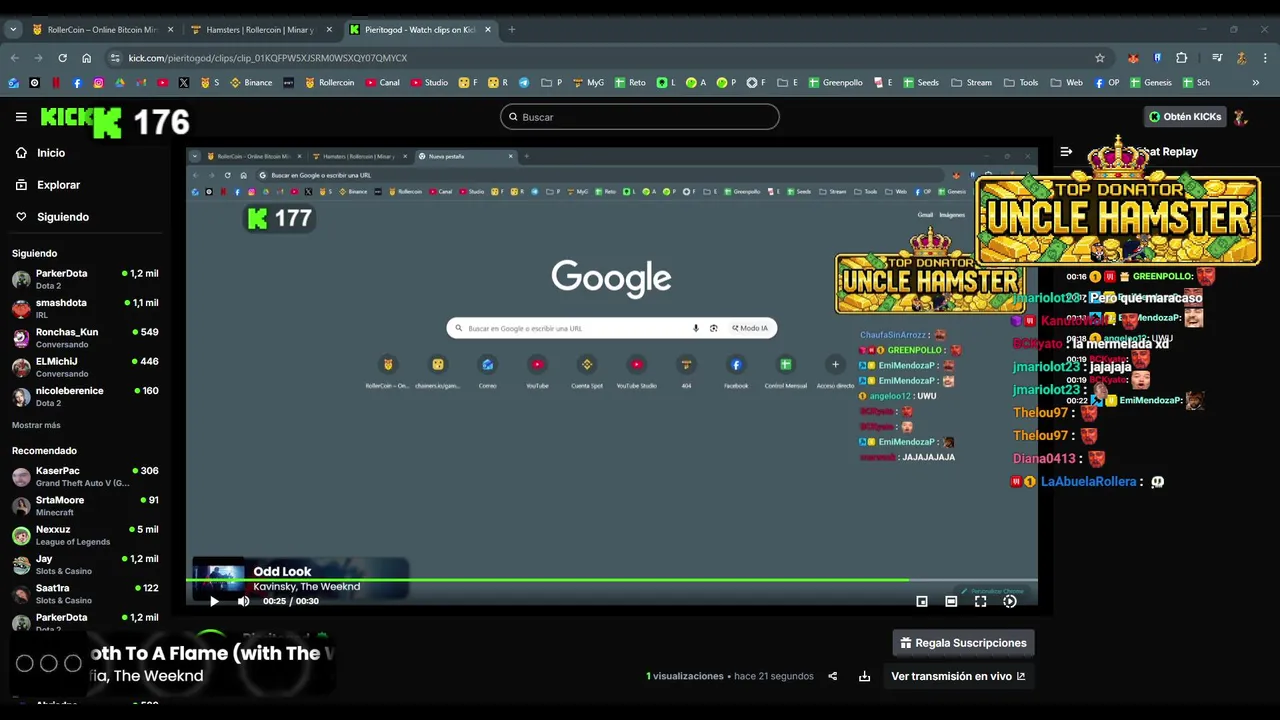Play the clip video
The height and width of the screenshot is (720, 1280).
coord(214,601)
